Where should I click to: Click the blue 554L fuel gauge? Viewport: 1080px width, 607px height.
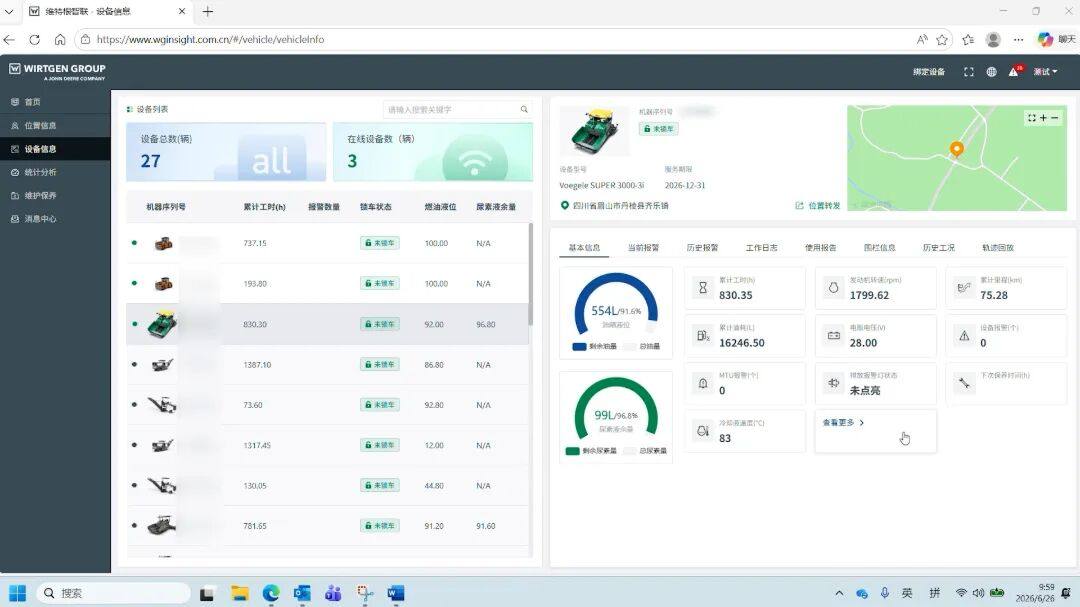[616, 304]
